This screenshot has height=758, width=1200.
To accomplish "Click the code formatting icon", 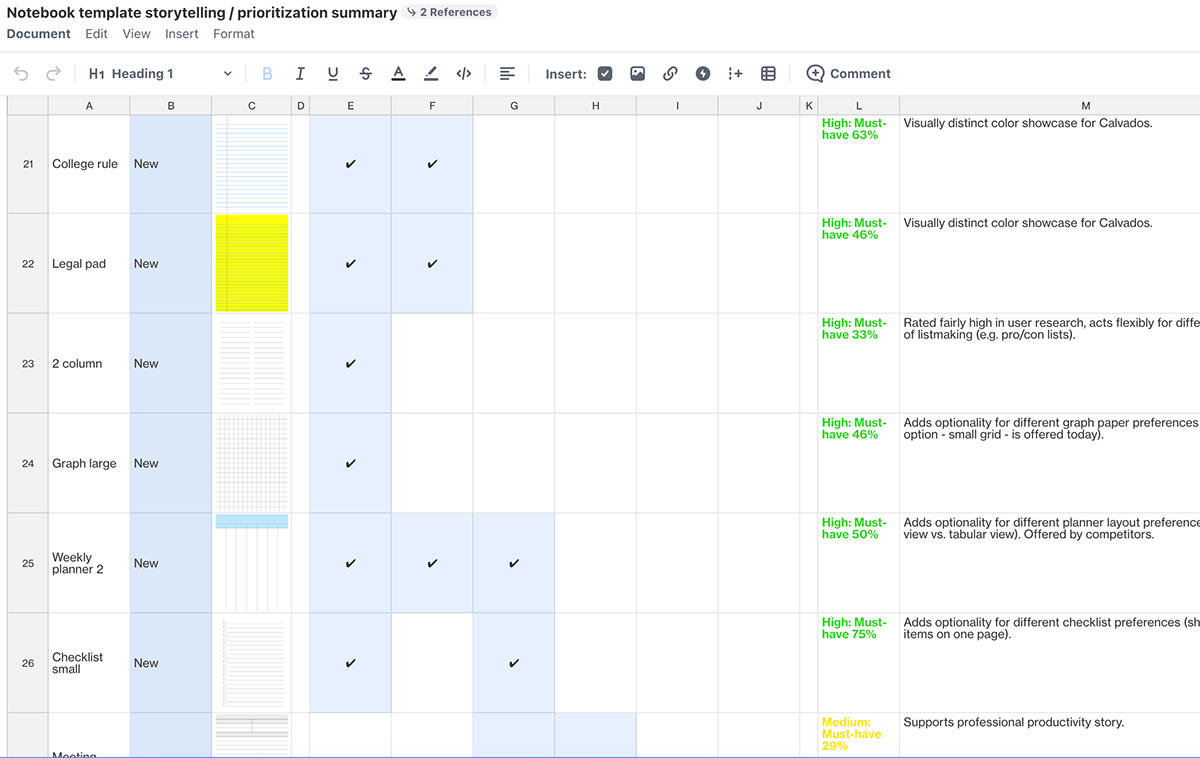I will [x=463, y=73].
